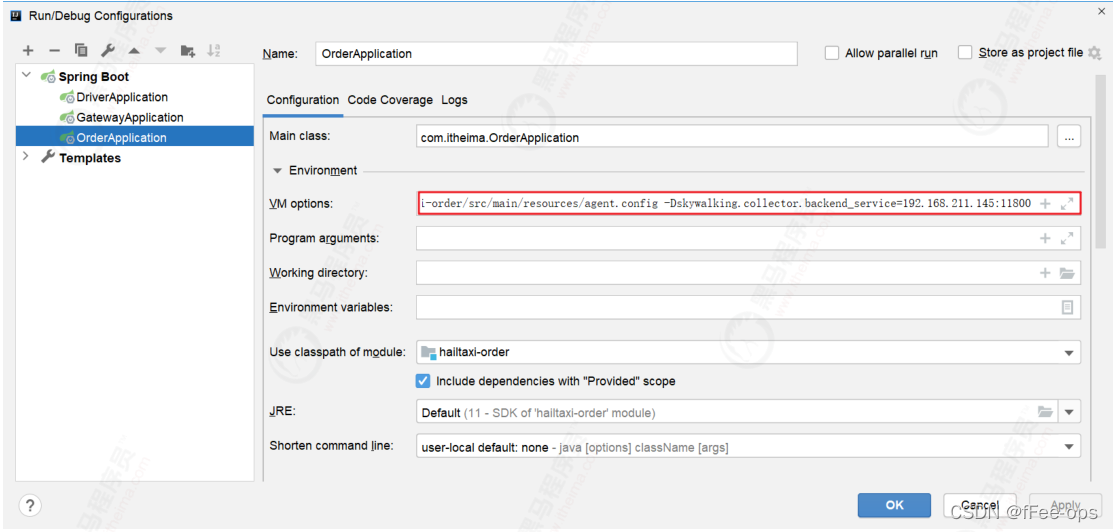The width and height of the screenshot is (1113, 532).
Task: Remove the selected configuration with minus icon
Action: click(54, 50)
